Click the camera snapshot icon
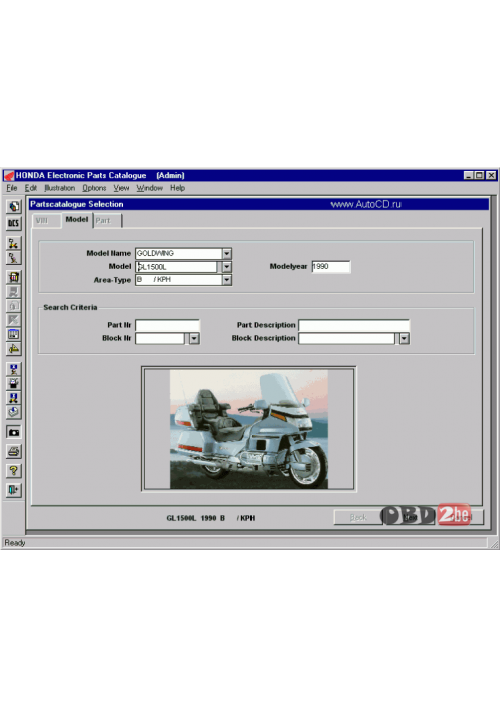Viewport: 500px width, 717px height. (13, 432)
